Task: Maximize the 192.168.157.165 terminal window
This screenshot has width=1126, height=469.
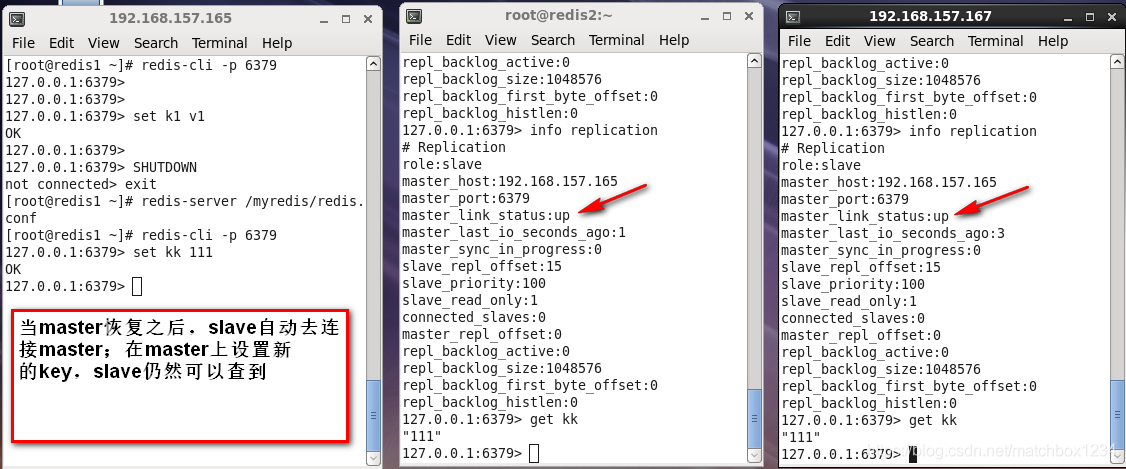Action: pyautogui.click(x=346, y=19)
